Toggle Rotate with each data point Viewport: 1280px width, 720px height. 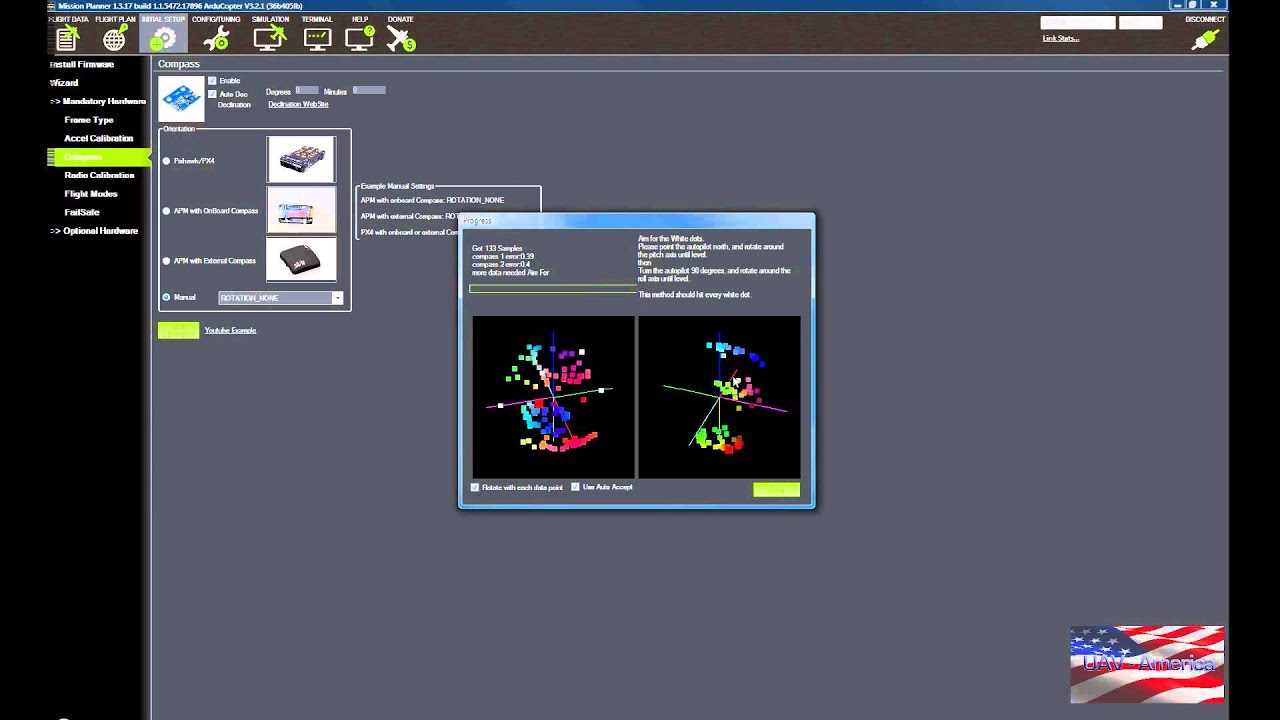475,487
